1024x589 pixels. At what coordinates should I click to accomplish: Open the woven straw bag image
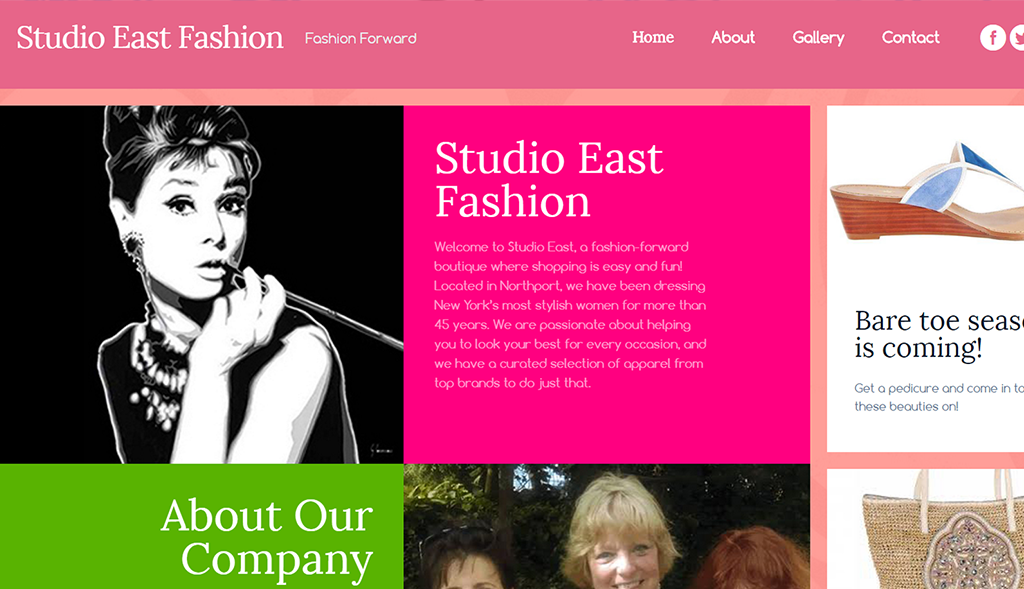point(942,530)
